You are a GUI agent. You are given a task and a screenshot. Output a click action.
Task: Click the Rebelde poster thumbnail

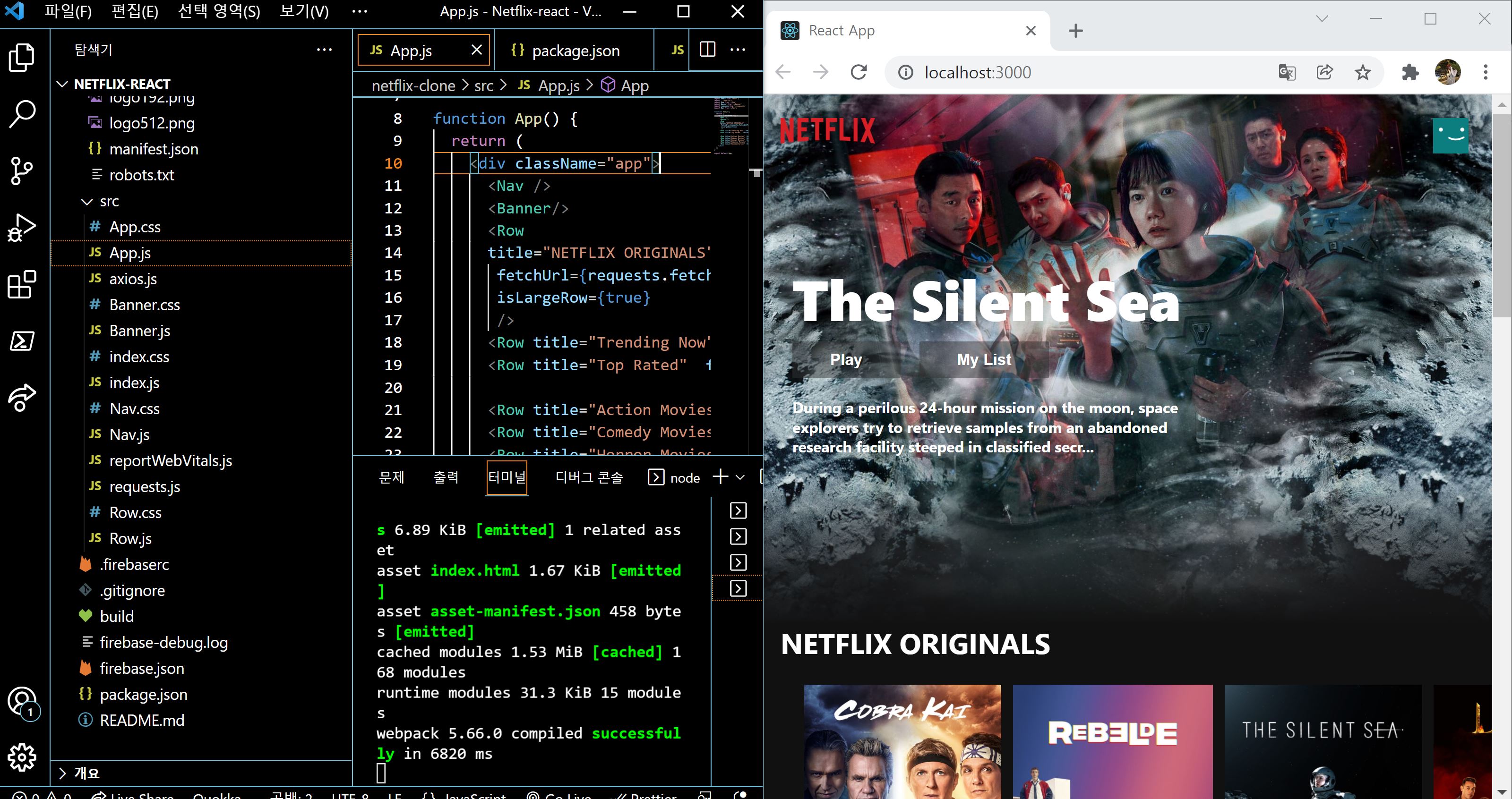pos(1112,741)
